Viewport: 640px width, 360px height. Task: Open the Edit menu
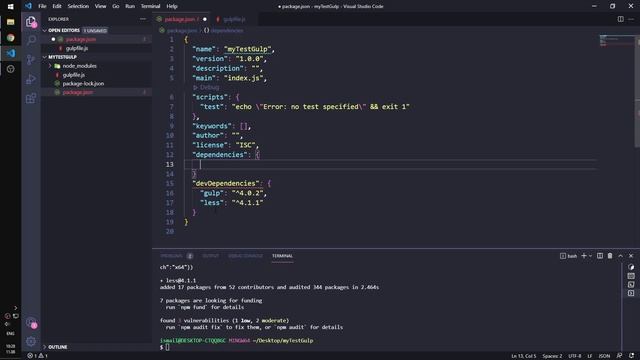(57, 6)
